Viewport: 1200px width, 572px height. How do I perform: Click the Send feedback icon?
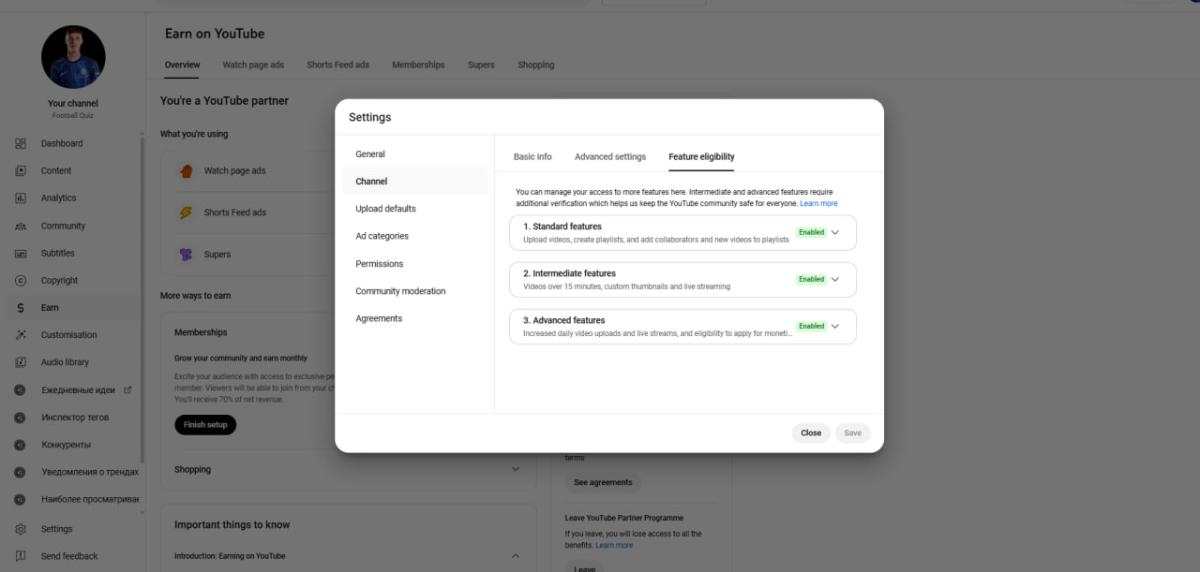[x=20, y=556]
